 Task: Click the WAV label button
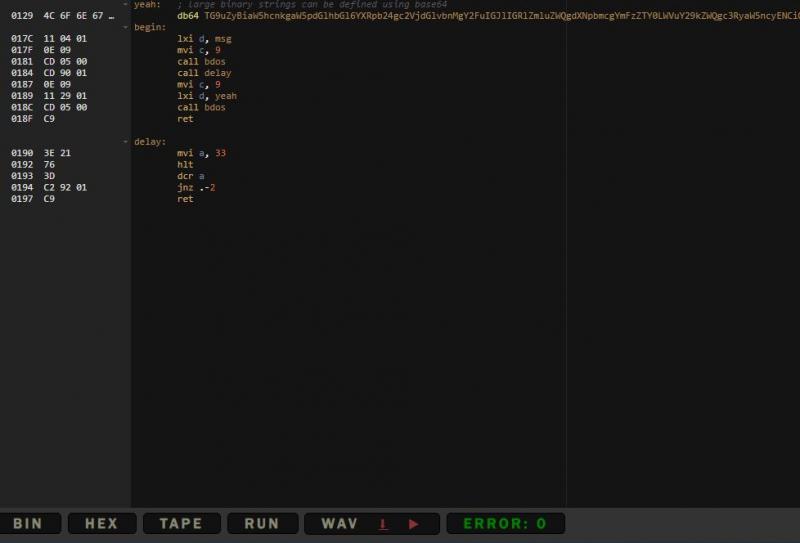[x=340, y=524]
